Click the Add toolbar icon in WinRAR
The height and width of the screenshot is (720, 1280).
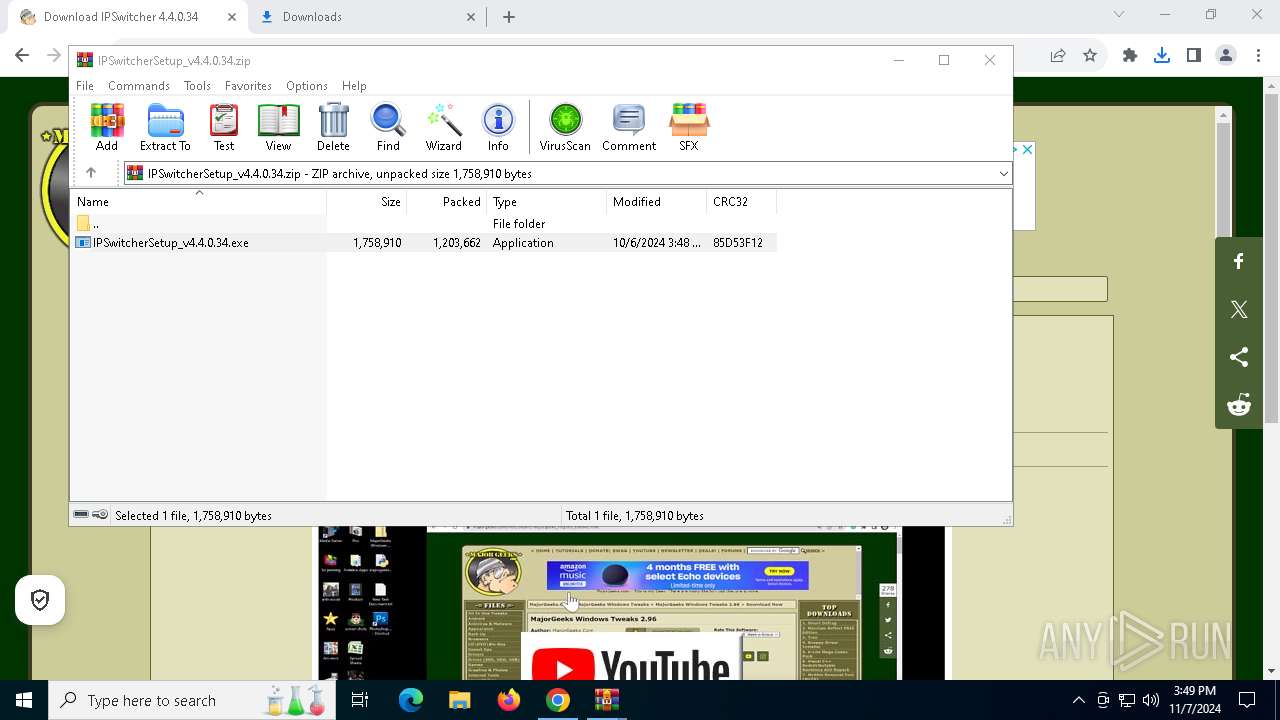107,127
